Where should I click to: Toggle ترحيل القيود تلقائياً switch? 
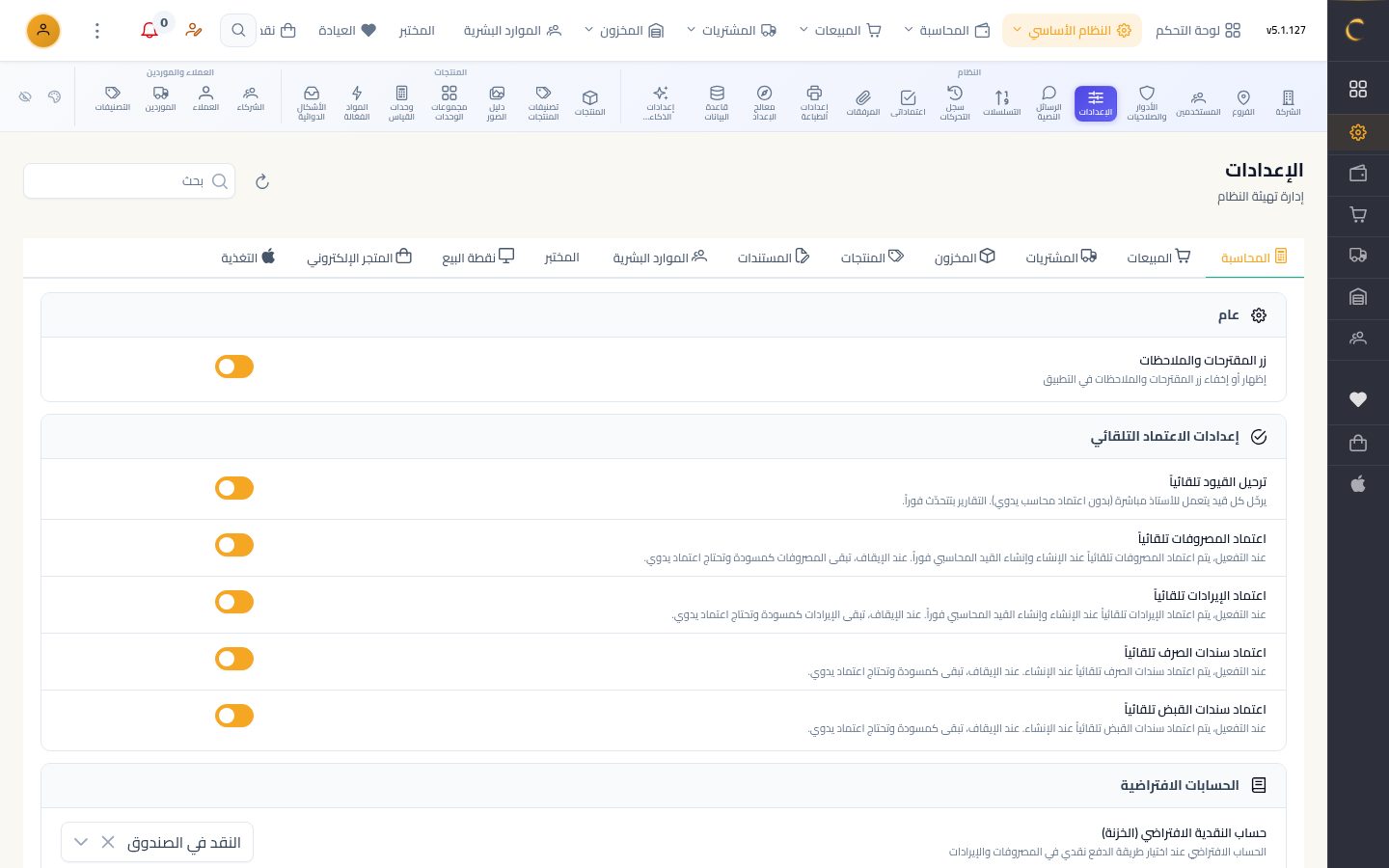(x=234, y=488)
